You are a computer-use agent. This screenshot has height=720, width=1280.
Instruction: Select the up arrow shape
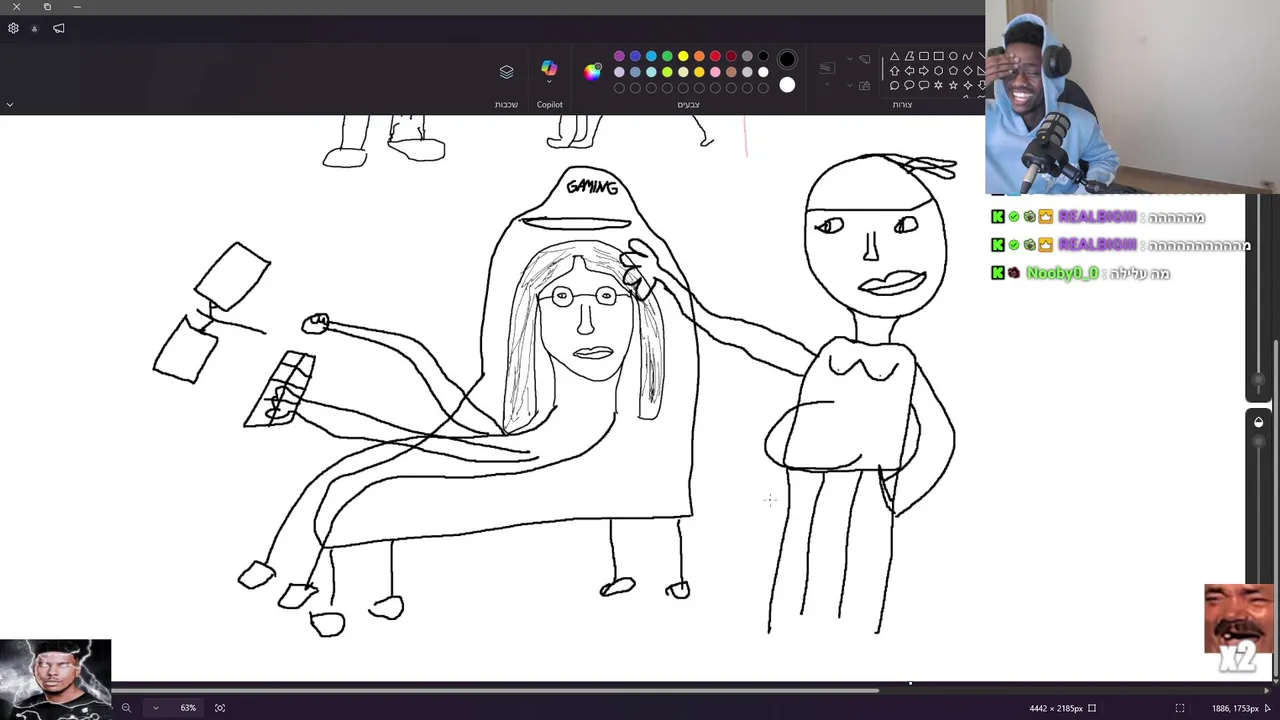click(x=894, y=71)
